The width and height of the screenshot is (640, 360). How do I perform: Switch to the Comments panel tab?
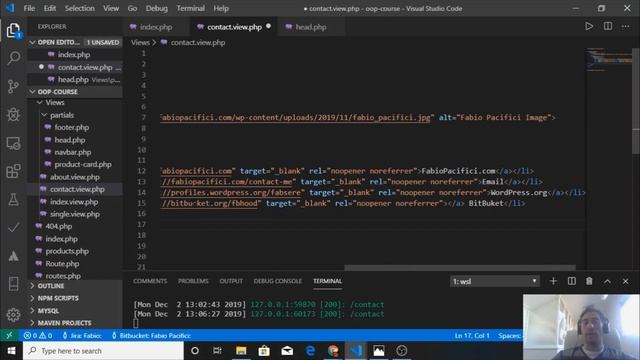[x=150, y=281]
